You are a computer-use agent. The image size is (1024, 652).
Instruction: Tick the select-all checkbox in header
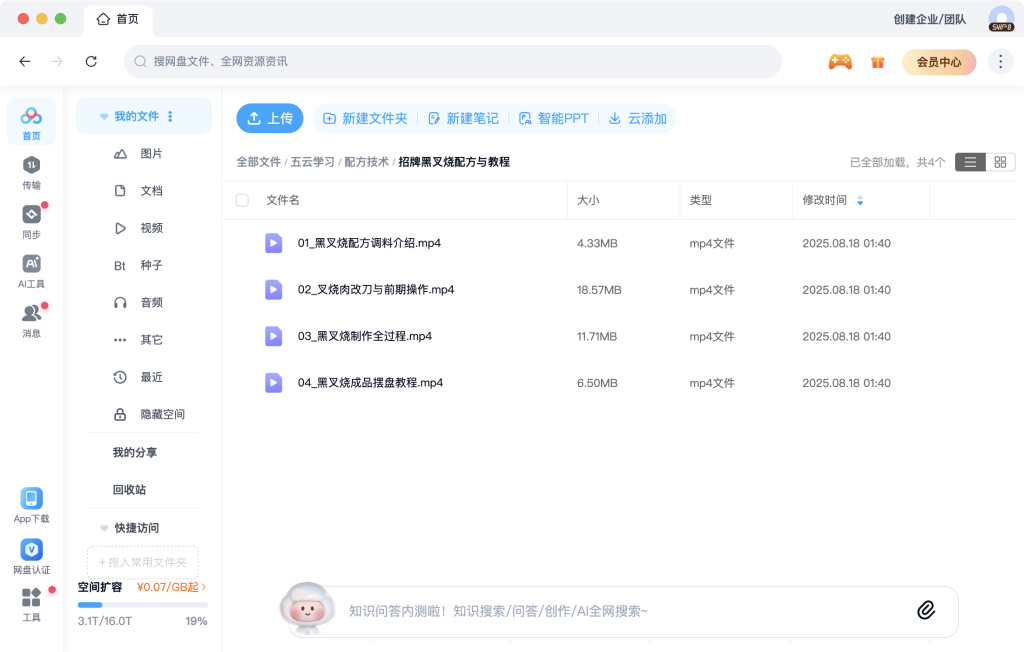tap(242, 200)
